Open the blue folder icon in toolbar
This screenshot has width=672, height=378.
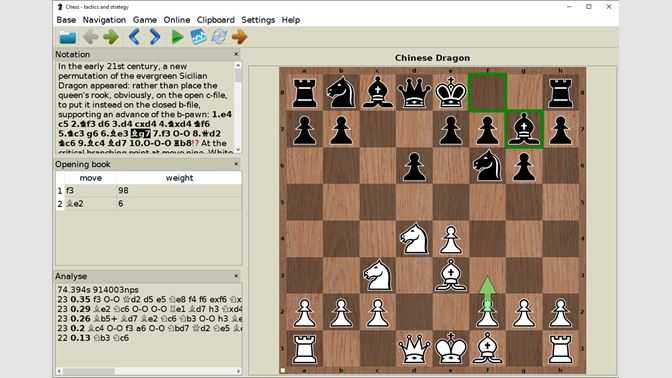click(68, 37)
